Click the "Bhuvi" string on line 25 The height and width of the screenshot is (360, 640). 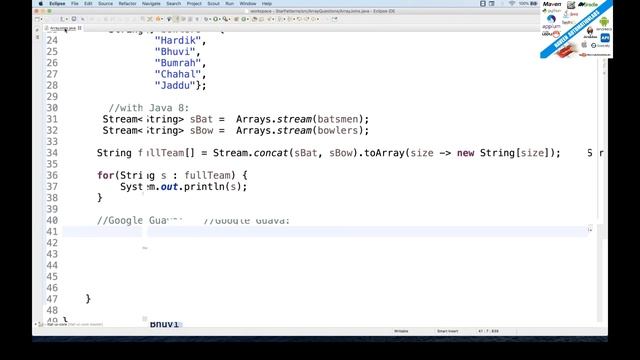(x=175, y=52)
